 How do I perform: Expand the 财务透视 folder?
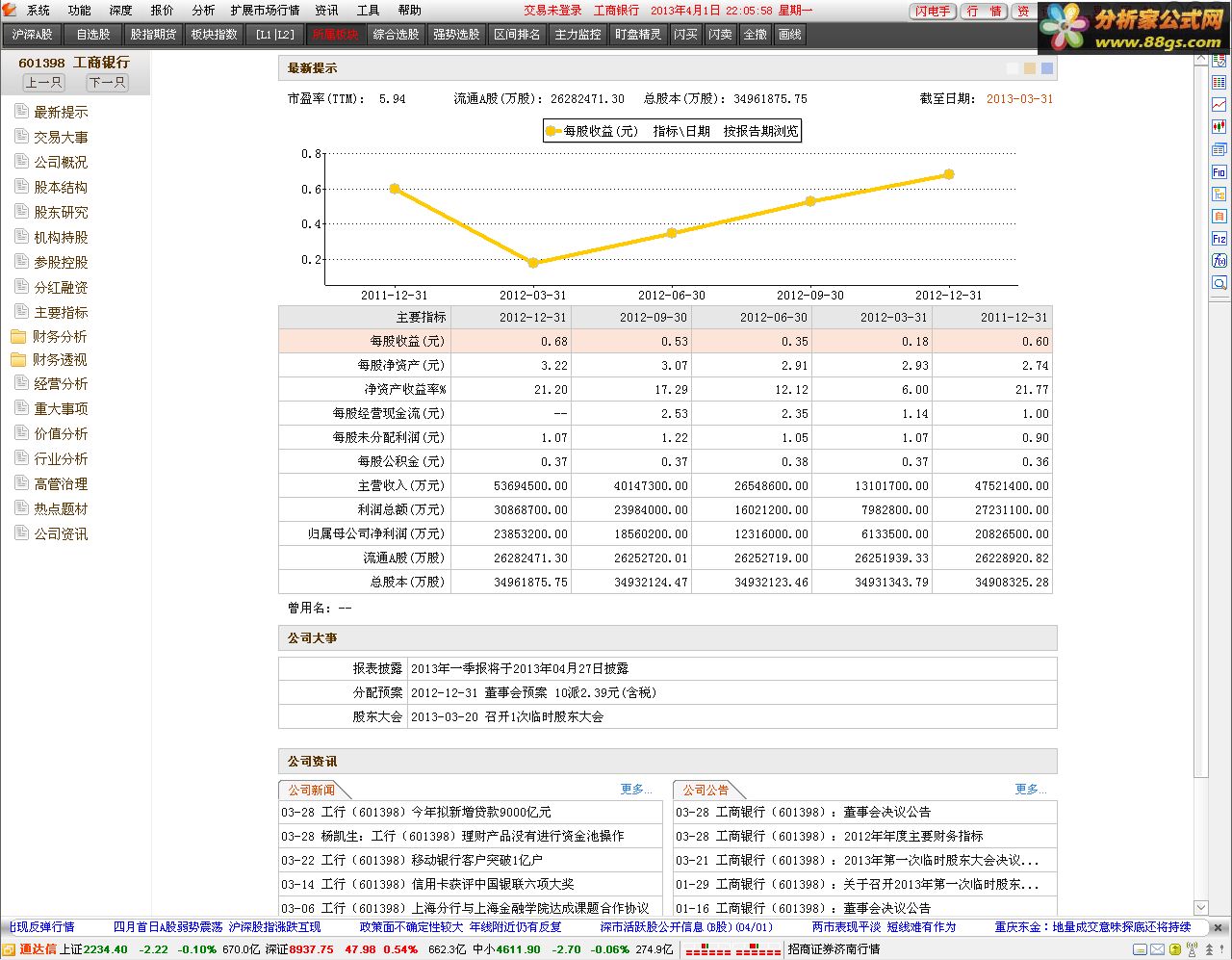pos(49,359)
